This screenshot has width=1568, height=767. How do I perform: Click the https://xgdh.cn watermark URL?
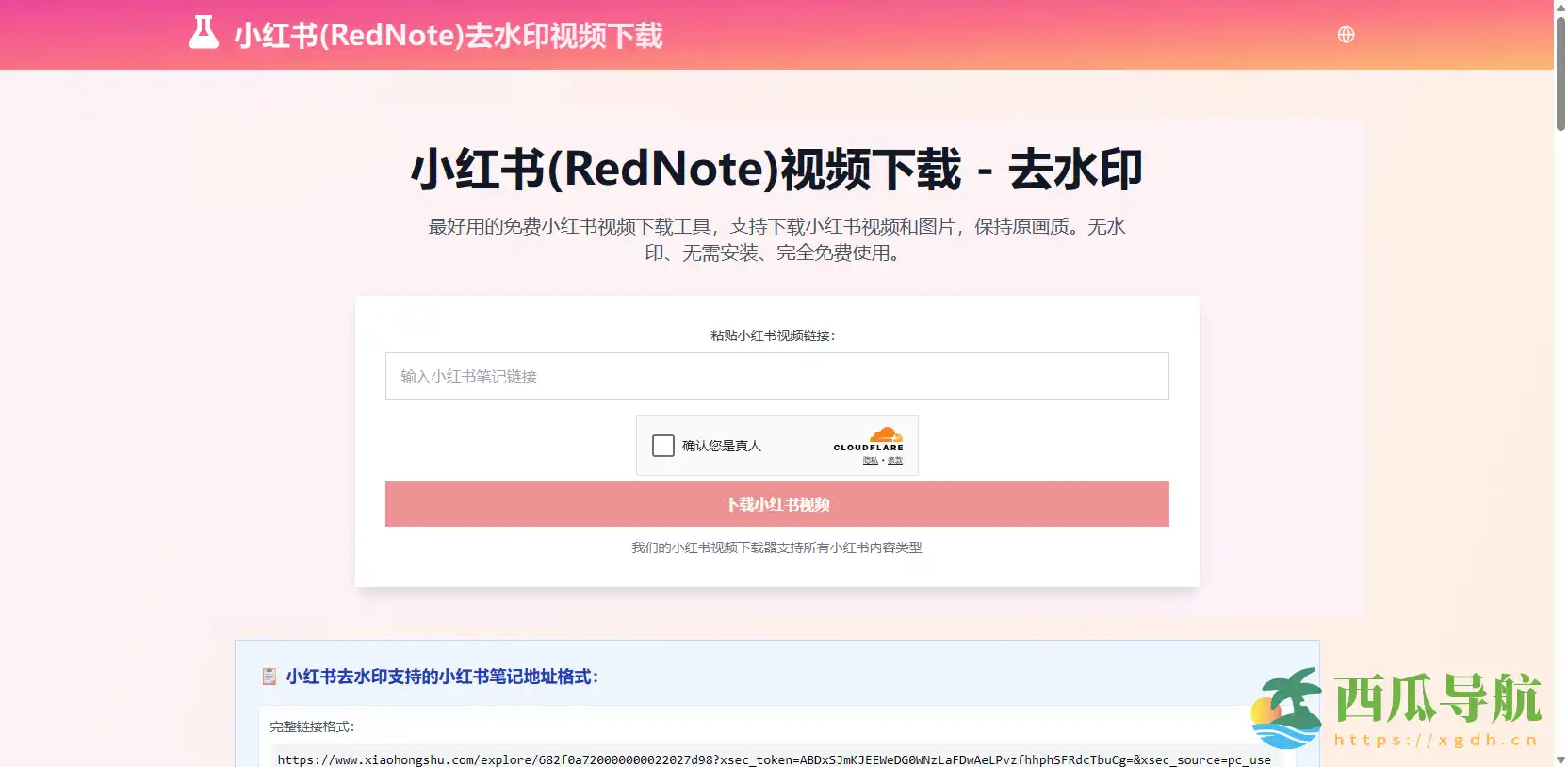[1436, 741]
